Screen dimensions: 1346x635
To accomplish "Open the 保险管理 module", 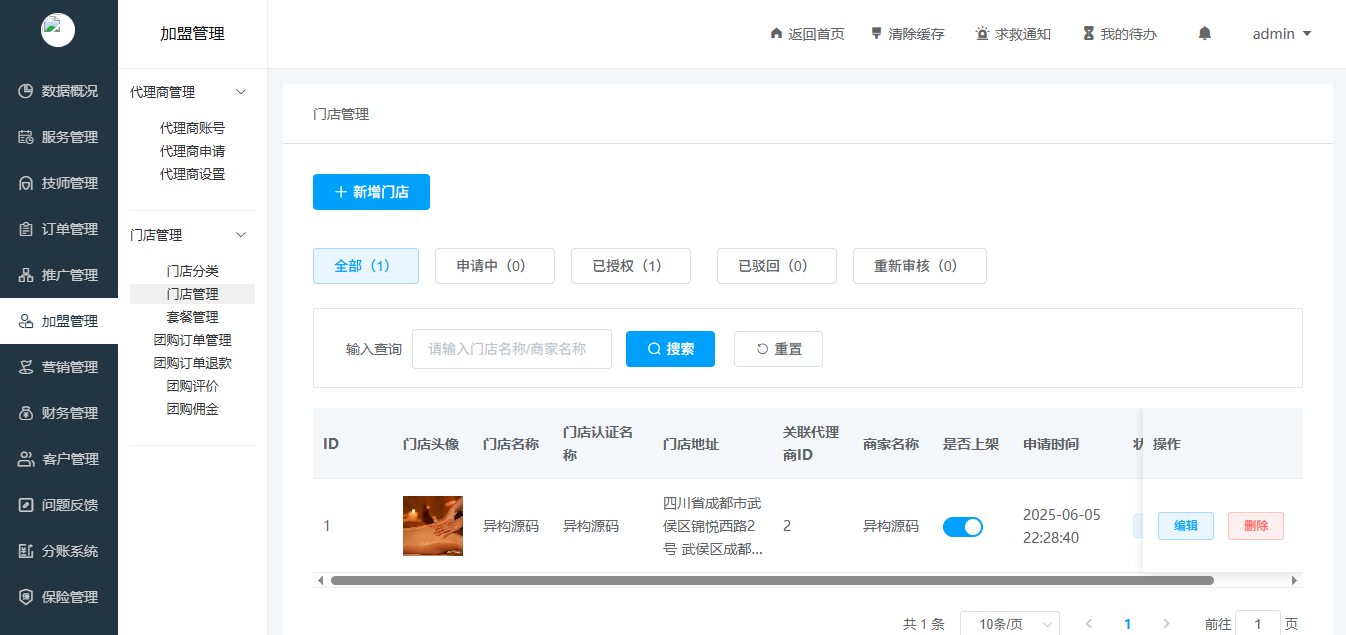I will (59, 596).
